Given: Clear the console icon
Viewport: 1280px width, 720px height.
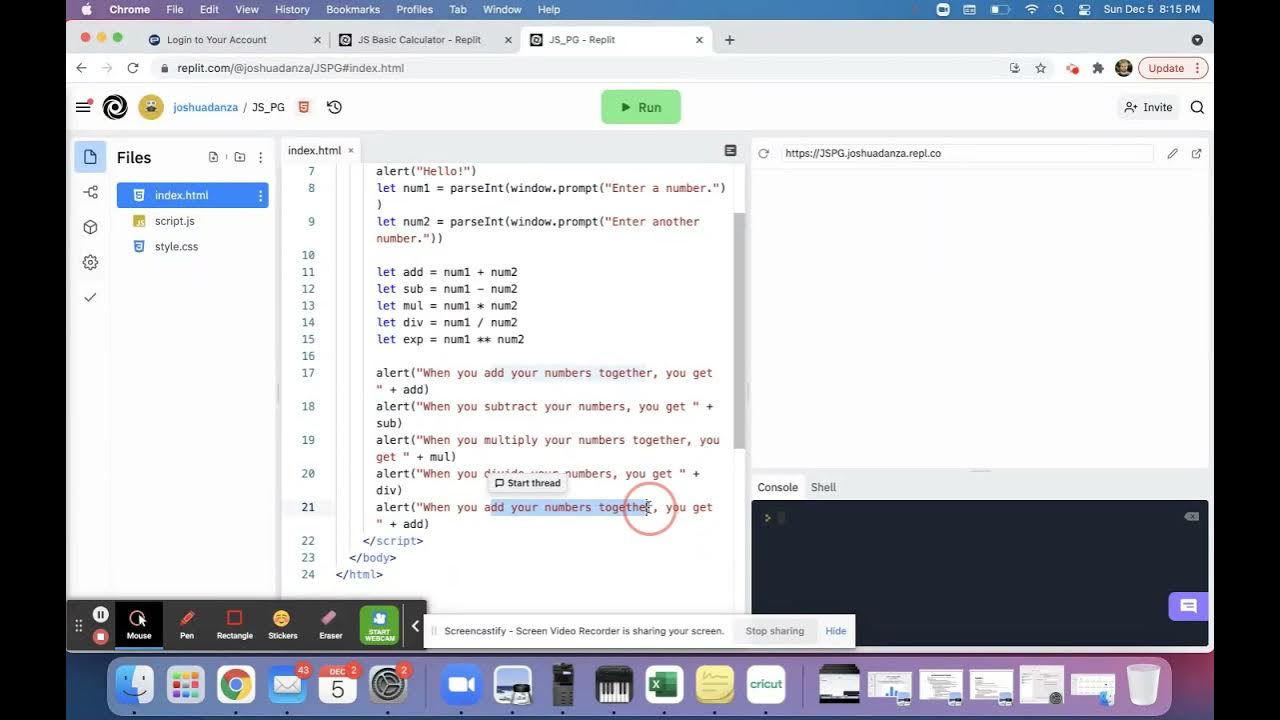Looking at the screenshot, I should (x=1191, y=517).
